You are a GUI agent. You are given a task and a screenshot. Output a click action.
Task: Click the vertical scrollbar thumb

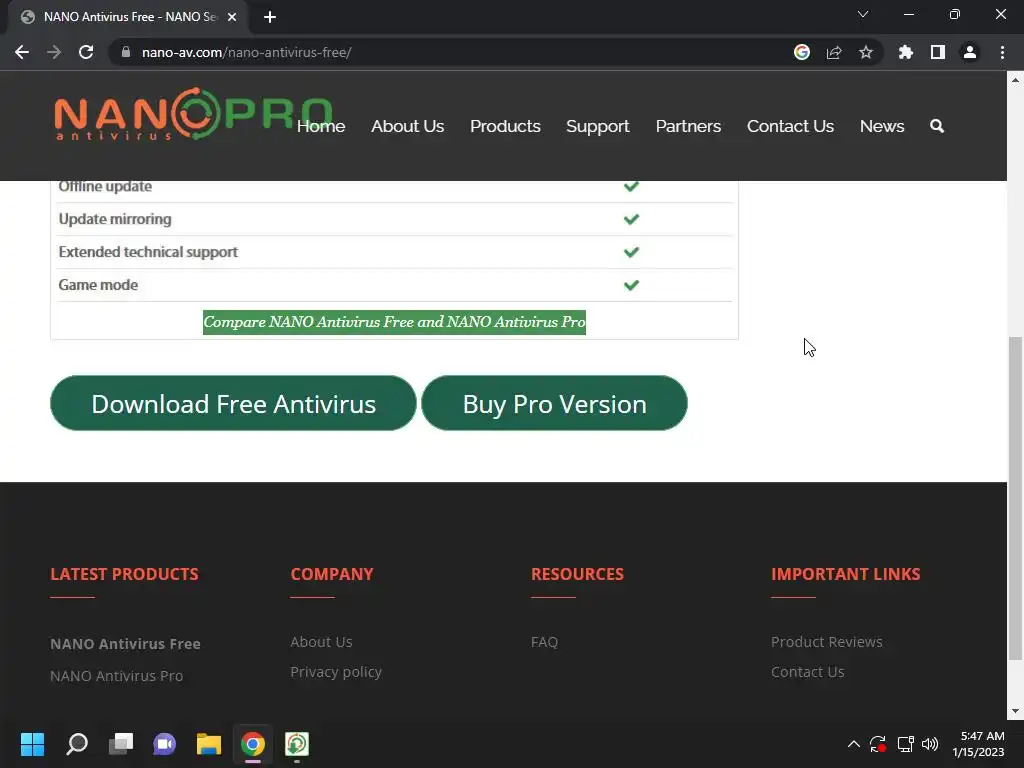[1015, 498]
